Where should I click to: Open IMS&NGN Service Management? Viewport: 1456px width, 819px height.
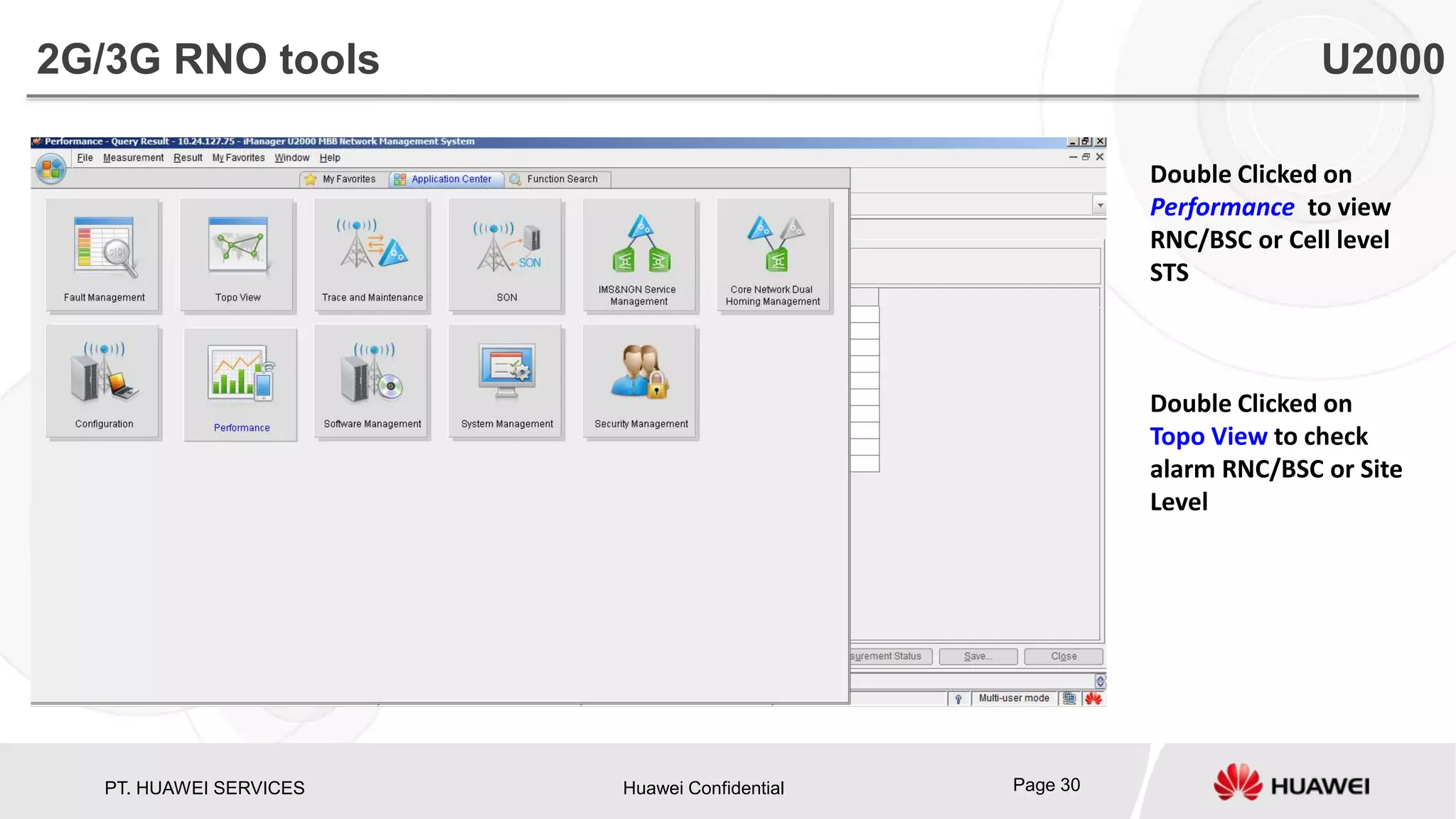pyautogui.click(x=640, y=257)
